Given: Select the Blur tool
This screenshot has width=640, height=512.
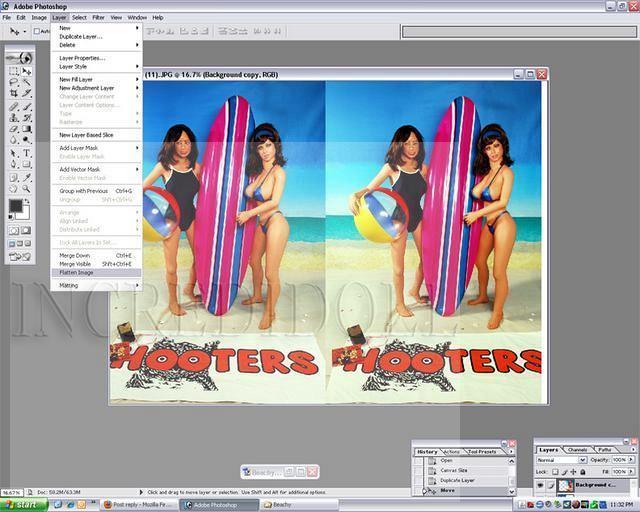Looking at the screenshot, I should click(x=14, y=140).
